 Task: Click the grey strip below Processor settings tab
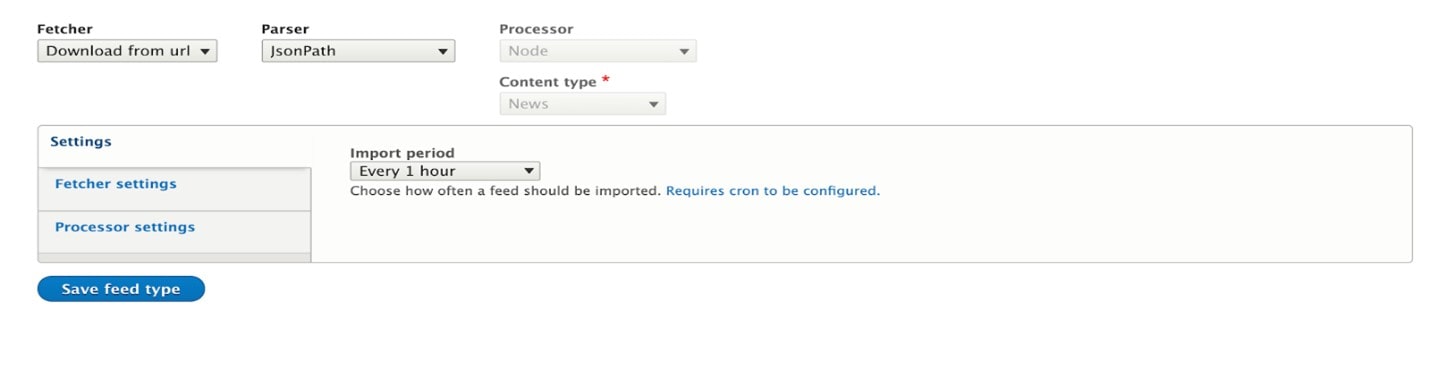point(174,258)
